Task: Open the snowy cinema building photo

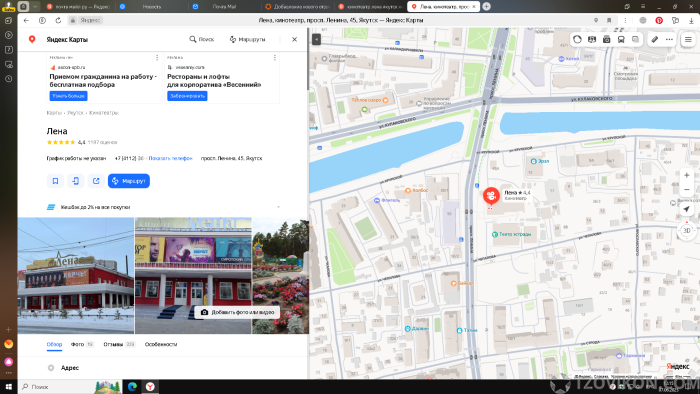Action: (76, 276)
